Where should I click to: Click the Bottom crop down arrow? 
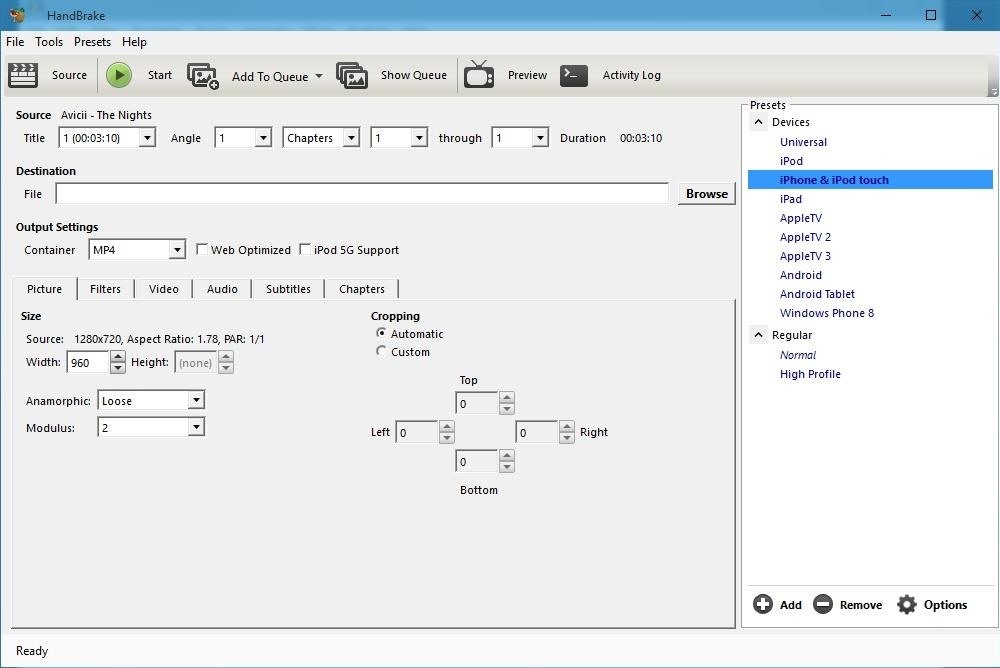tap(506, 467)
